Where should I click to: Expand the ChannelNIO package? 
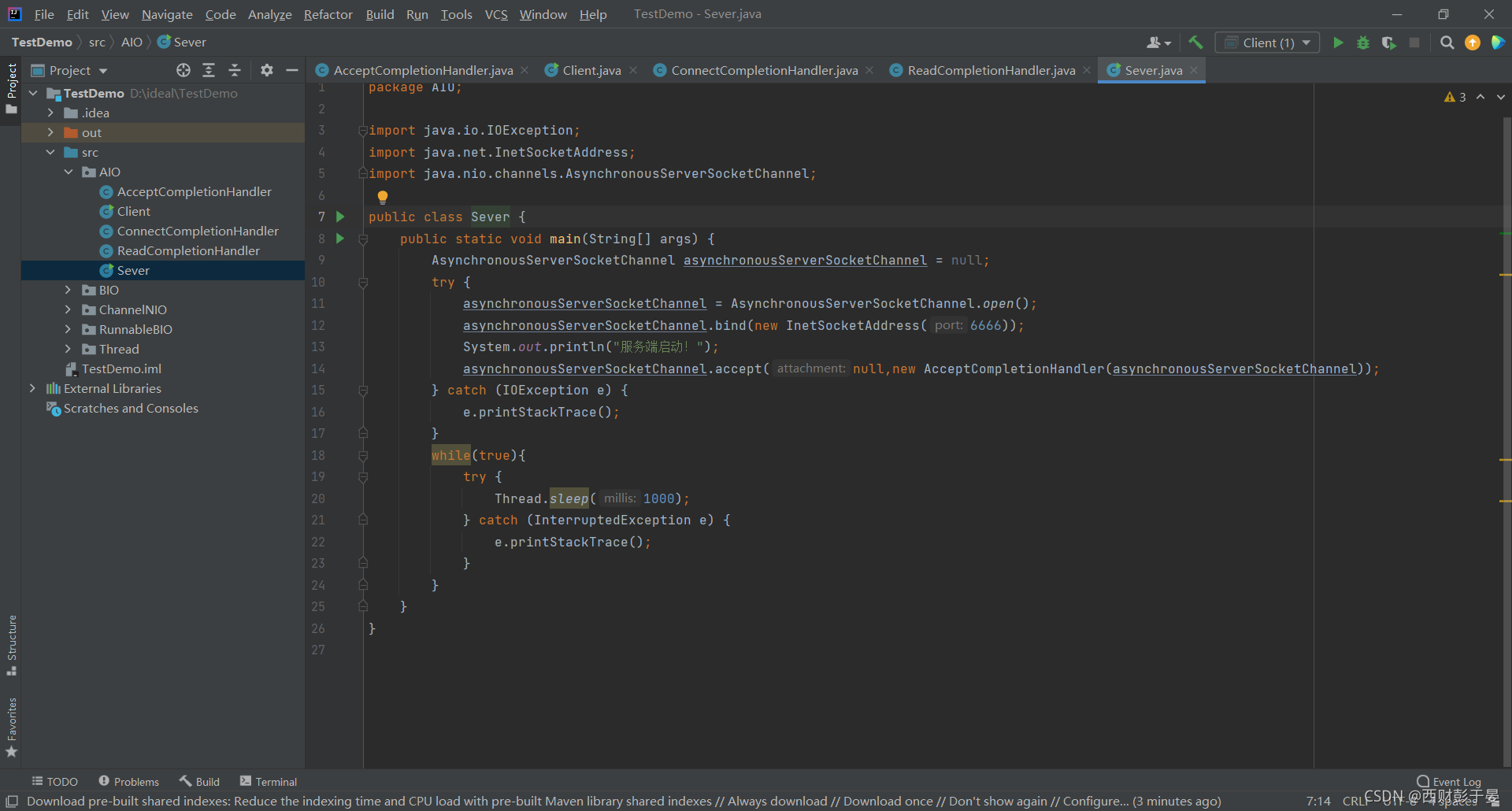point(68,309)
